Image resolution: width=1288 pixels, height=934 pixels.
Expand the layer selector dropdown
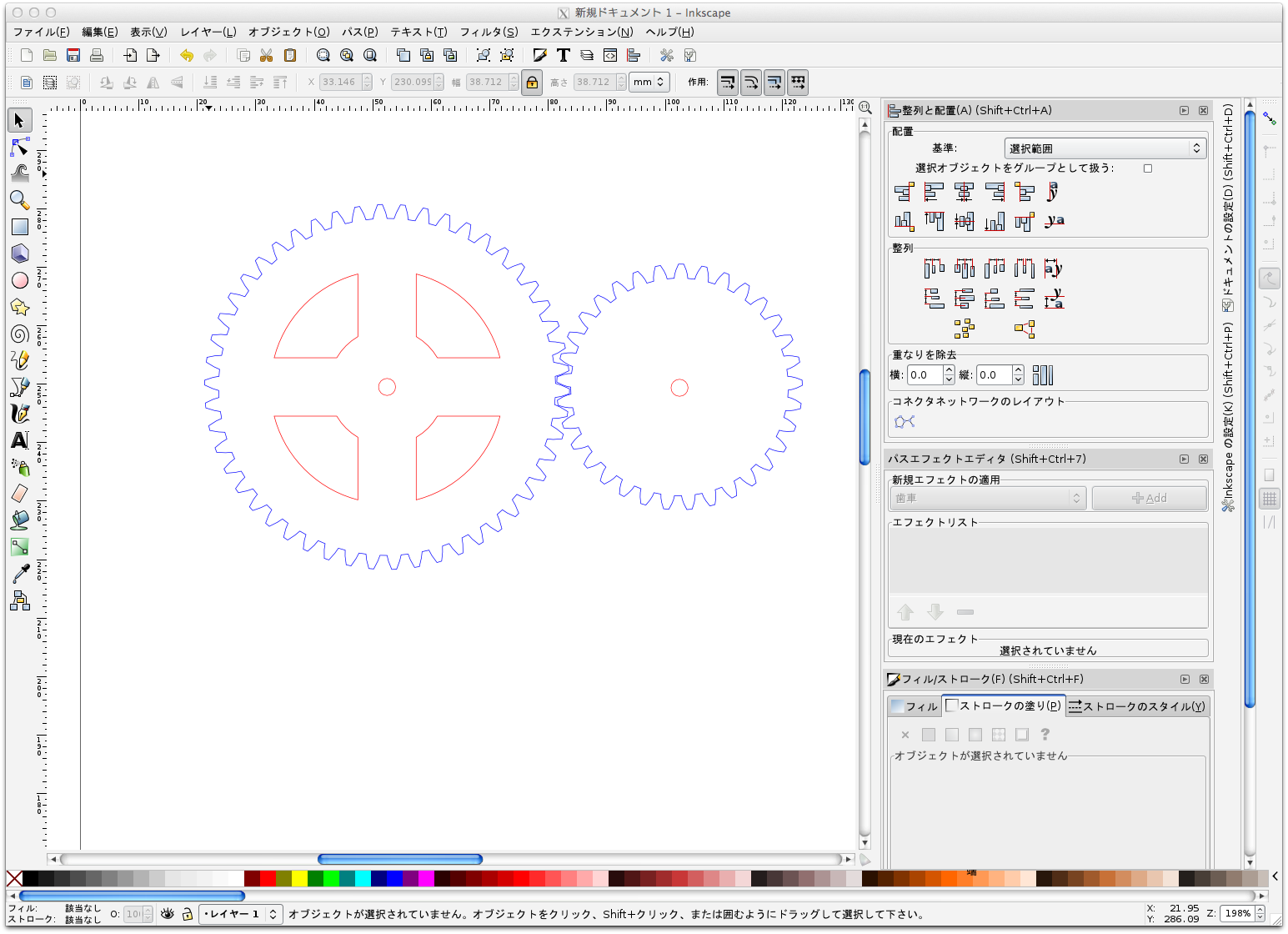point(240,914)
